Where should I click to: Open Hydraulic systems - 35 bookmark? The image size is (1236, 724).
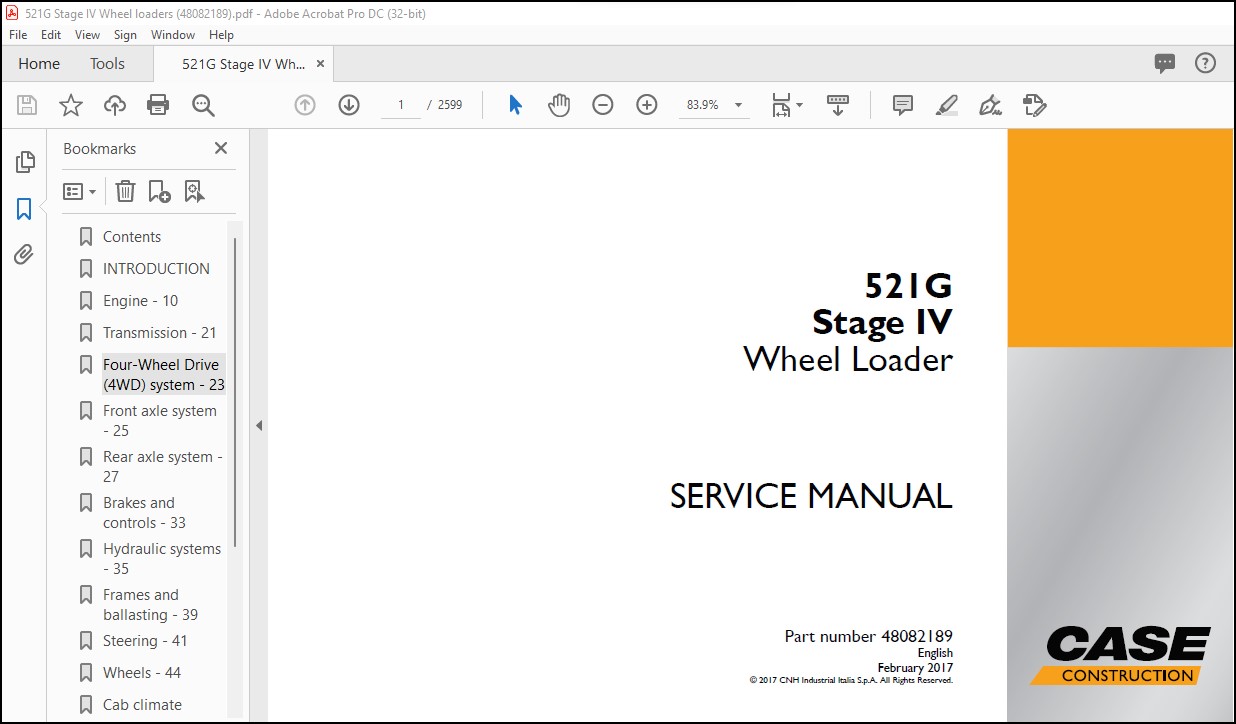pos(162,559)
